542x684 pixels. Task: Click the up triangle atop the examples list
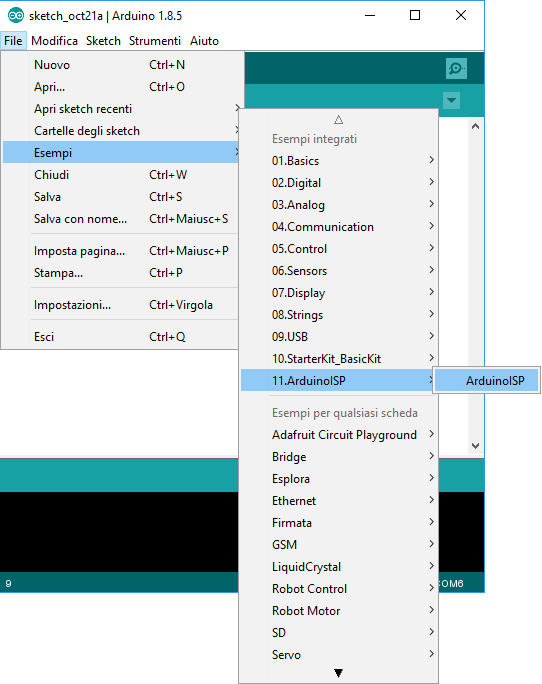coord(338,120)
